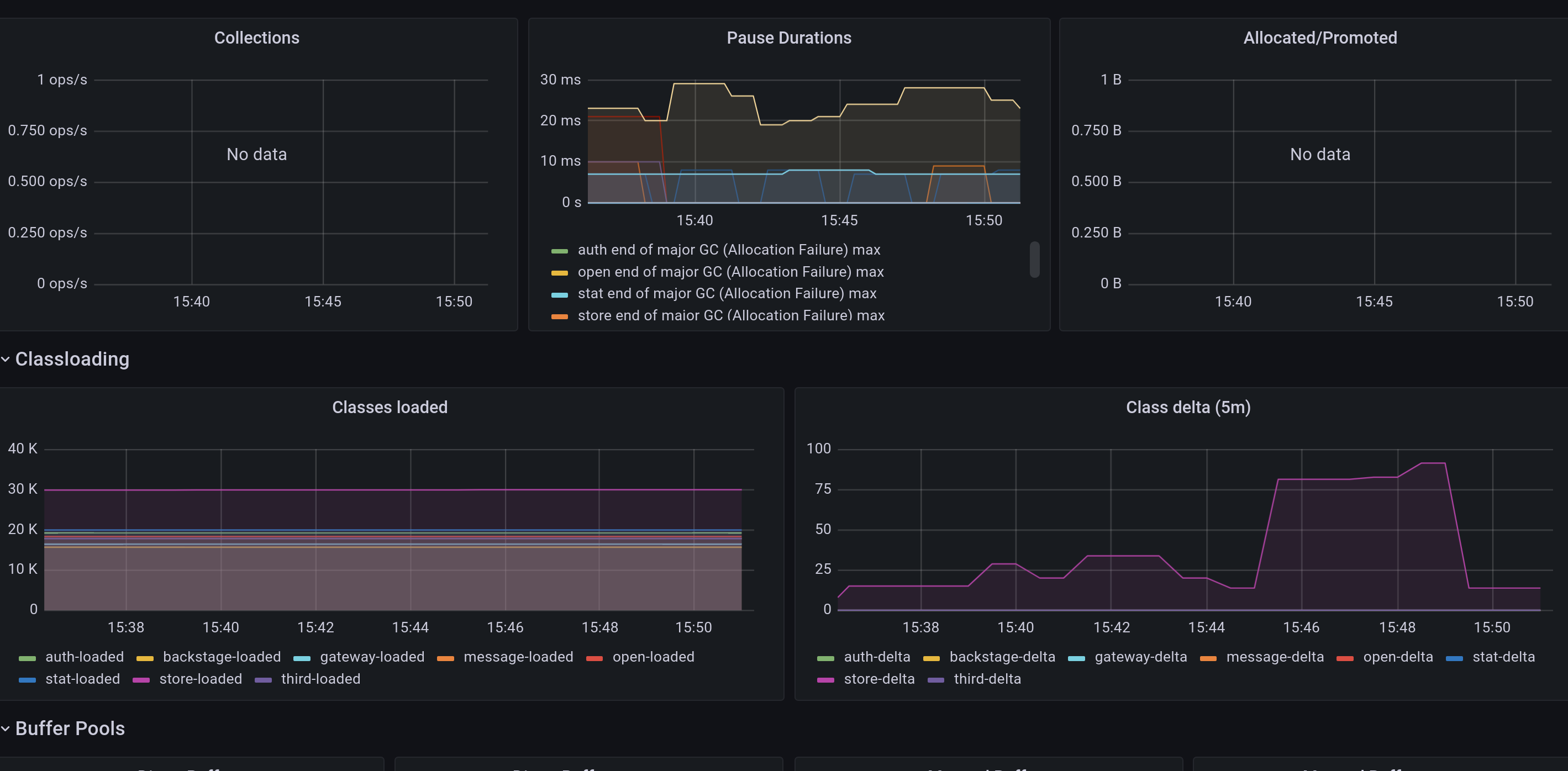Click backstage-loaded yellow legend color icon
Image resolution: width=1568 pixels, height=771 pixels.
point(145,658)
